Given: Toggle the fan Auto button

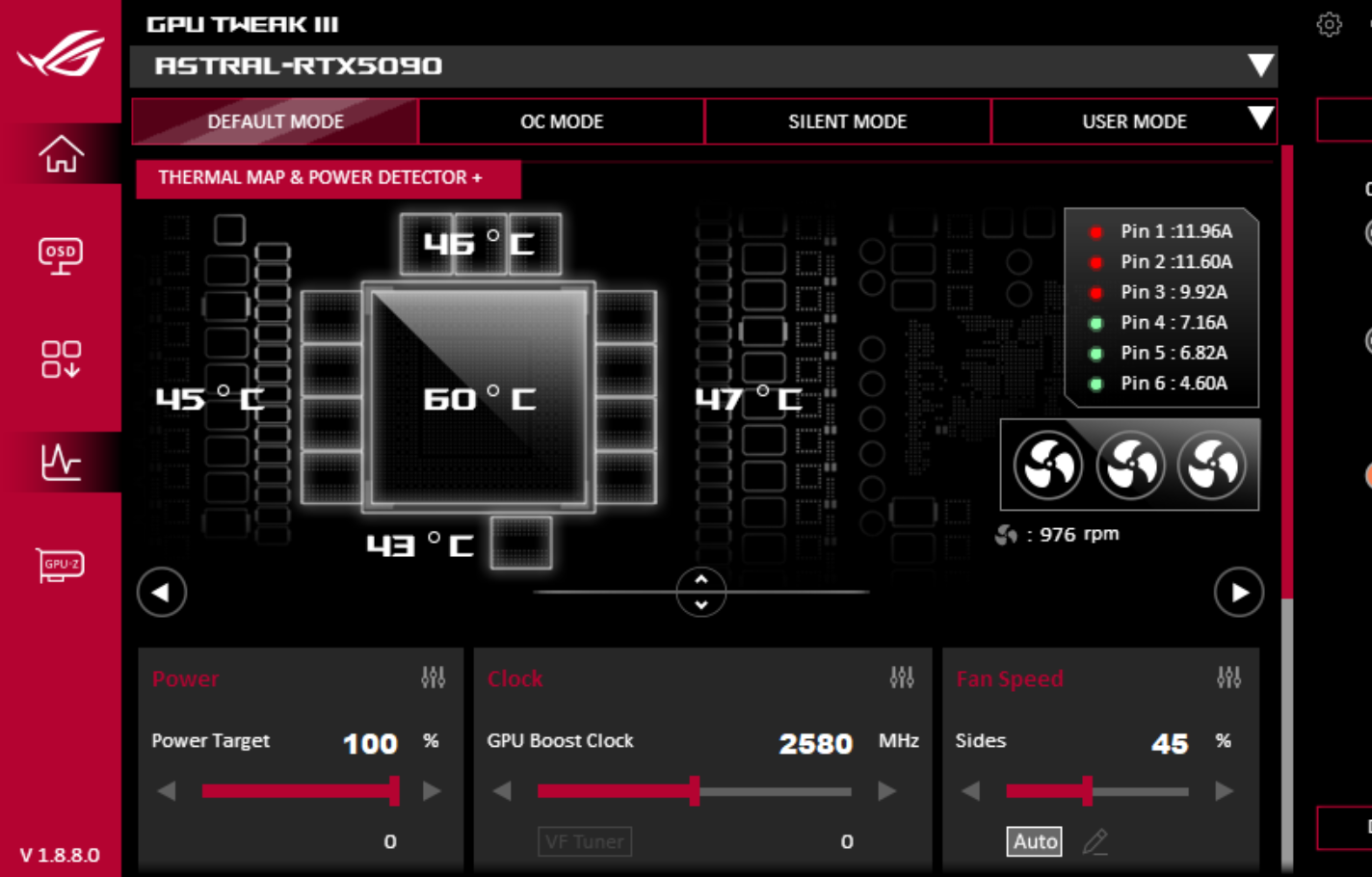Looking at the screenshot, I should 1035,841.
